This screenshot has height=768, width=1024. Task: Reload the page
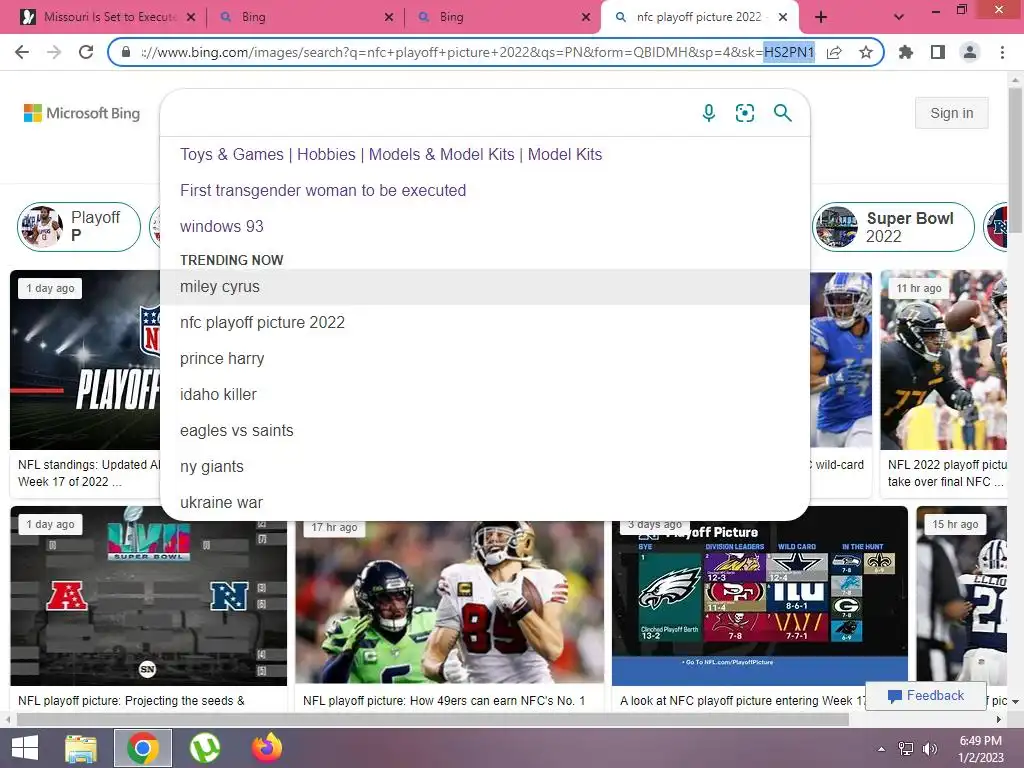(x=86, y=52)
